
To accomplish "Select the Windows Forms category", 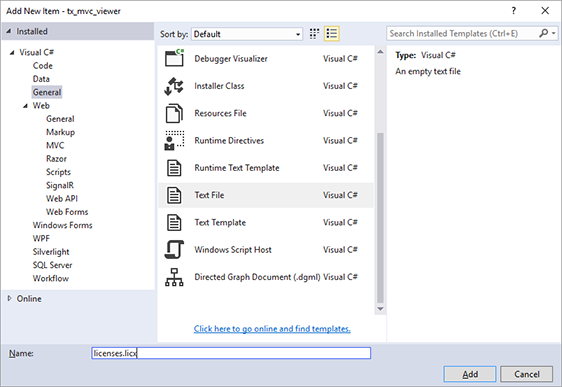I will tap(62, 225).
